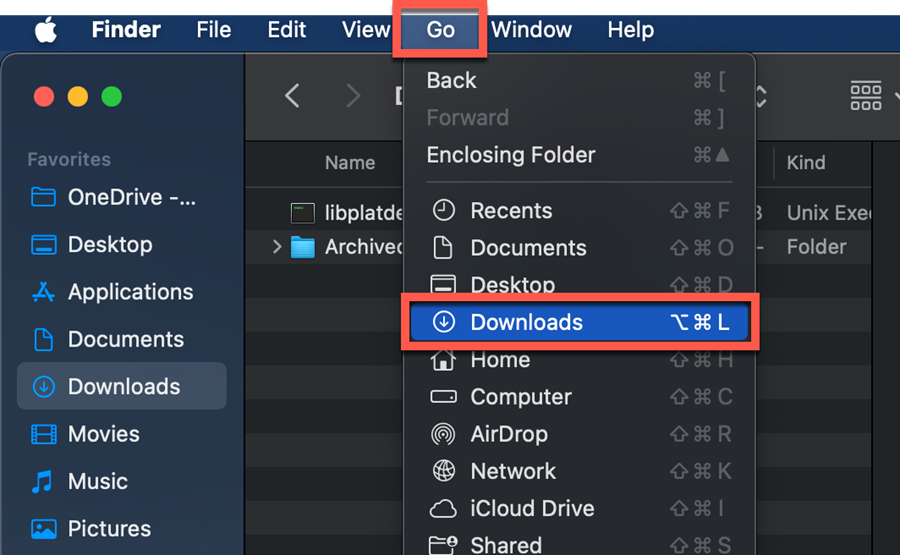The image size is (900, 555).
Task: Open the Apple menu
Action: (x=46, y=30)
